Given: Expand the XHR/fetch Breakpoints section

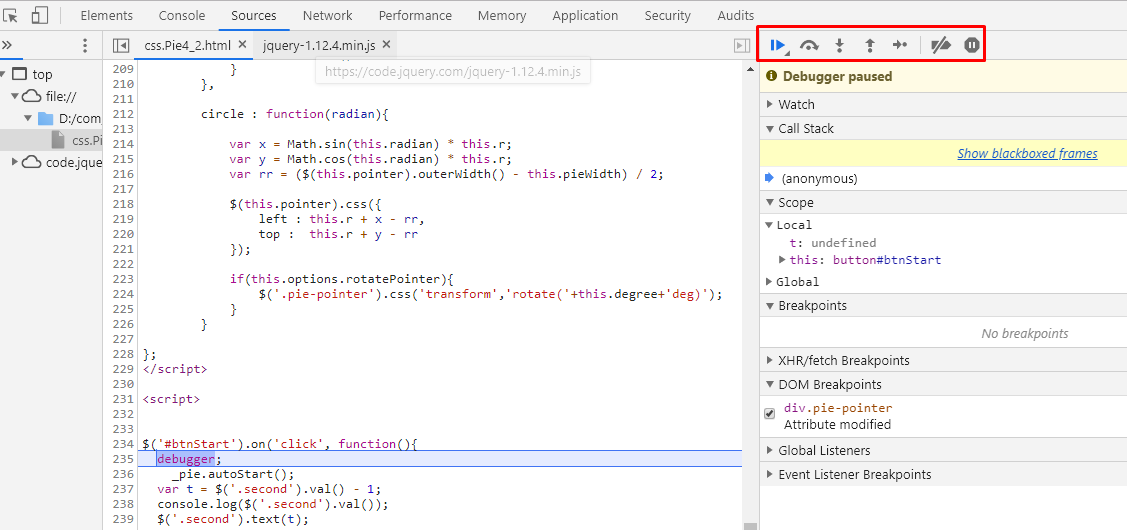Looking at the screenshot, I should (x=770, y=360).
